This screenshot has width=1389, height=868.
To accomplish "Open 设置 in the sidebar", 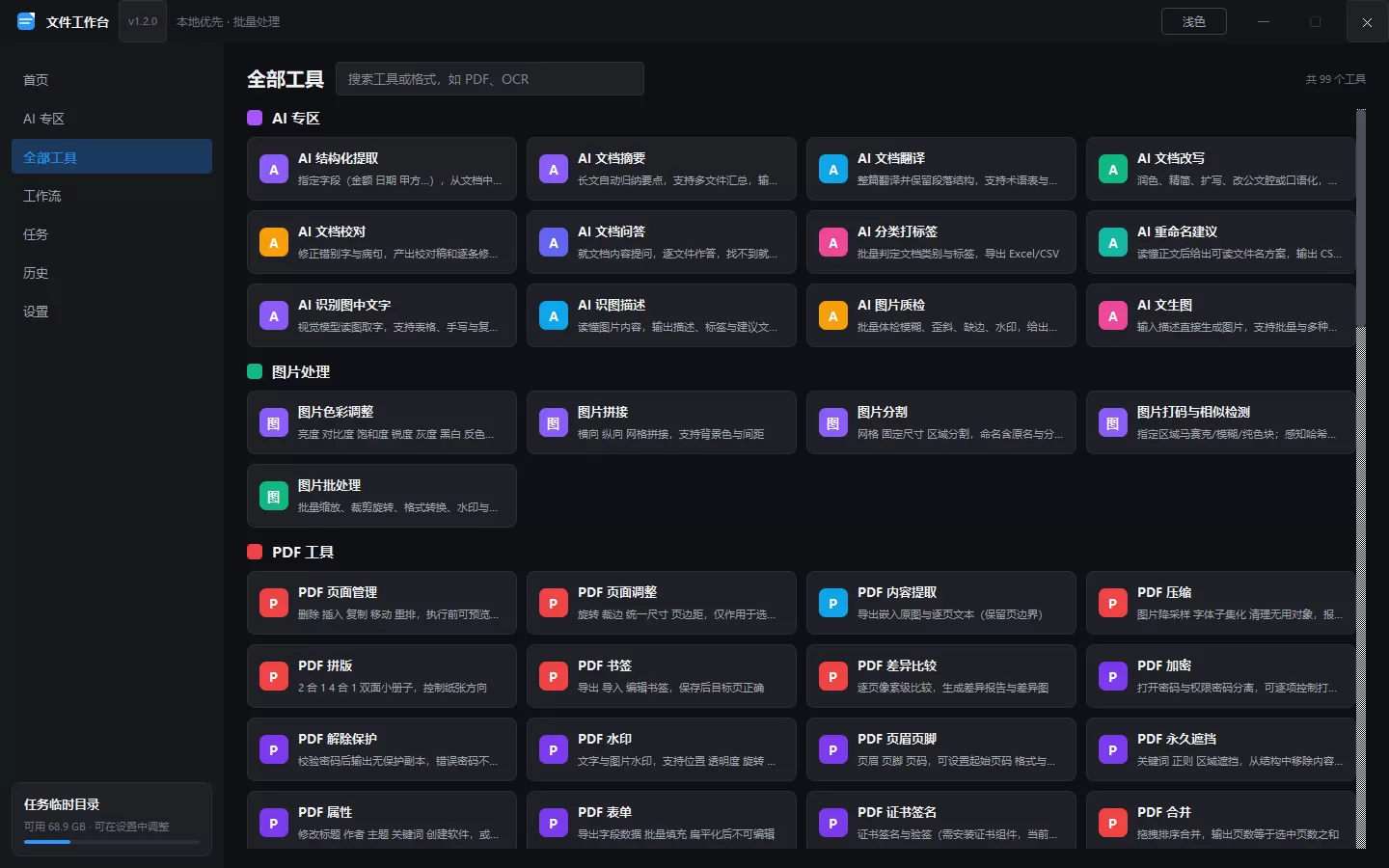I will 112,312.
